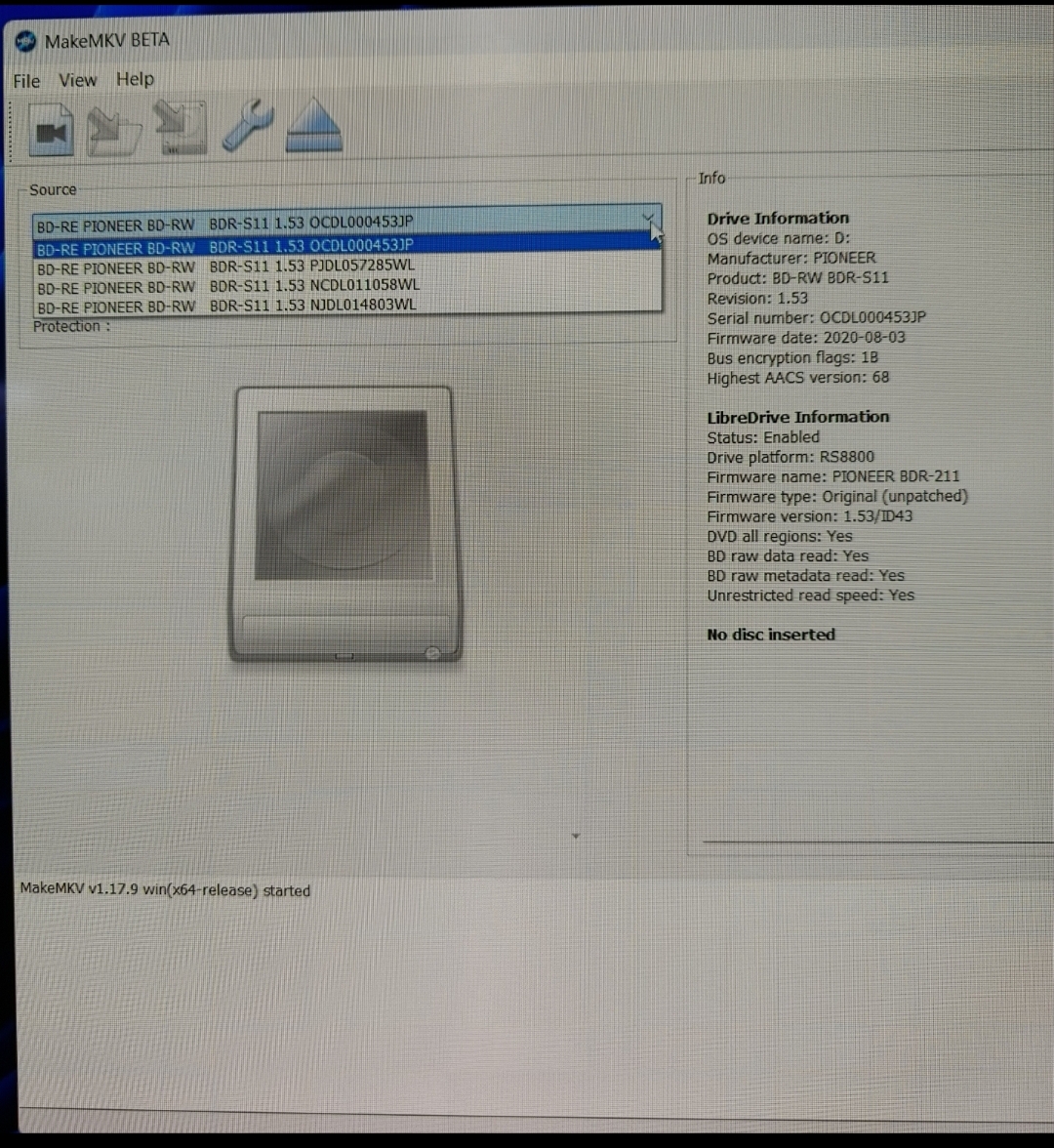Image resolution: width=1054 pixels, height=1148 pixels.
Task: Click the Protection label in Source group
Action: tap(72, 326)
